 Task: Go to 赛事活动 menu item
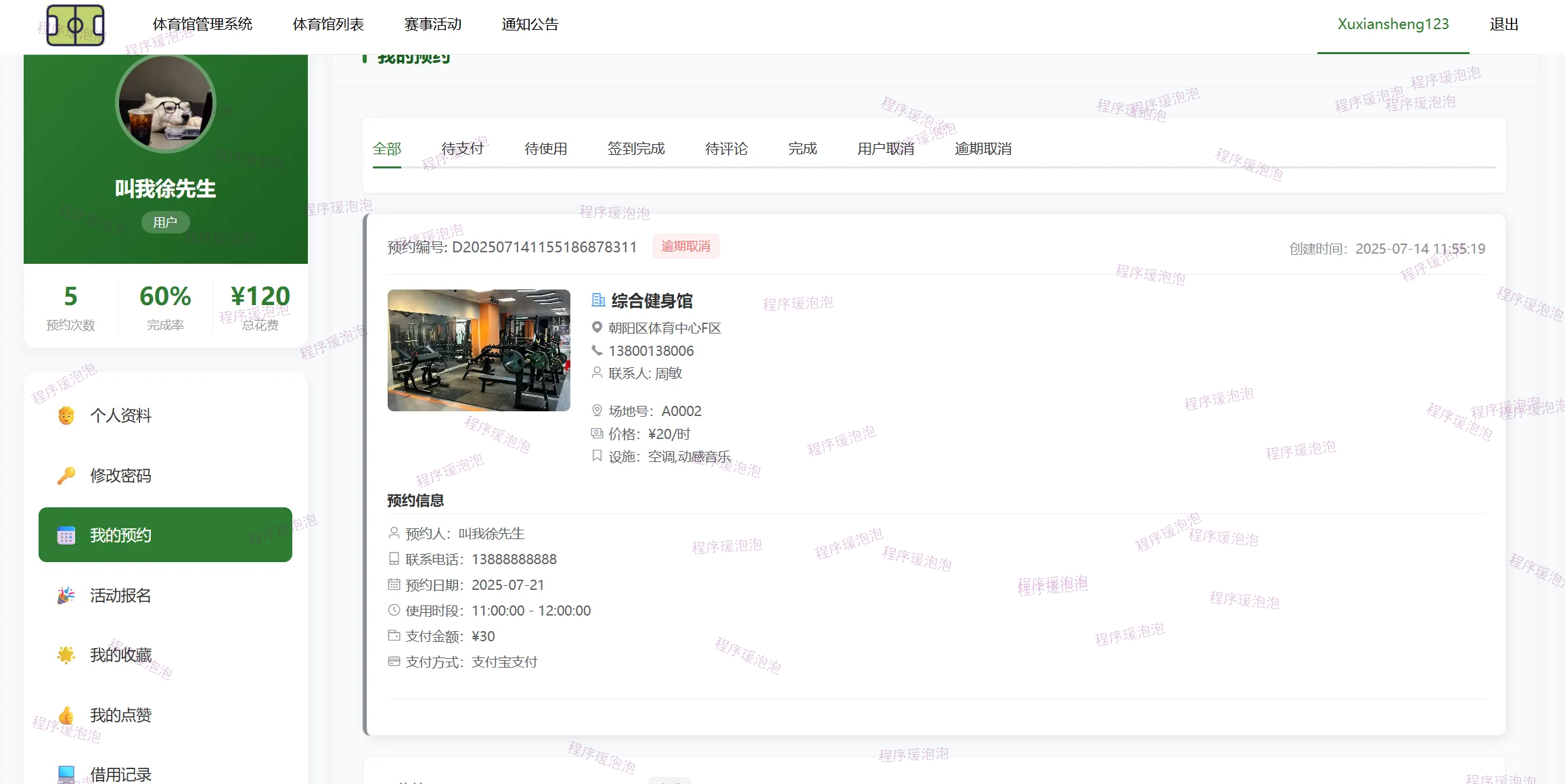pos(433,24)
